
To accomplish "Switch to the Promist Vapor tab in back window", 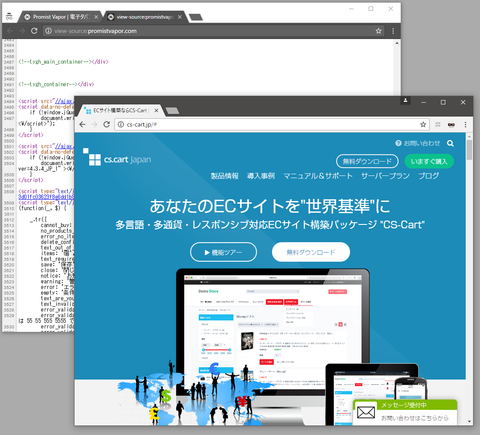I will pyautogui.click(x=61, y=17).
